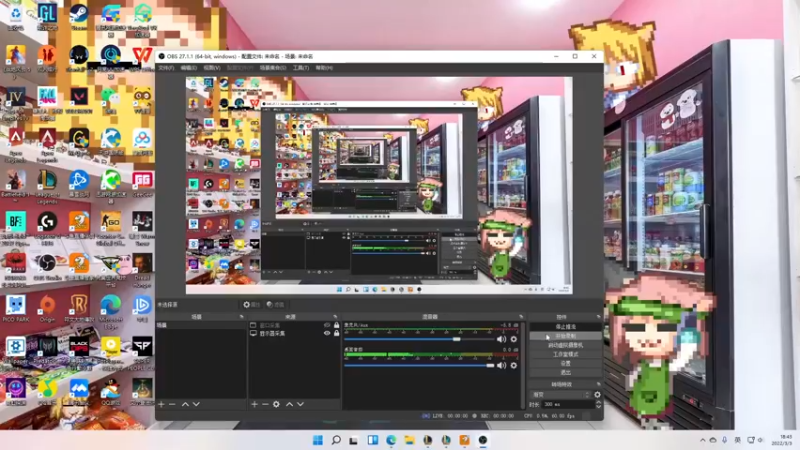Screen dimensions: 800x450
Task: Open Recycle Bin on desktop
Action: (16, 17)
